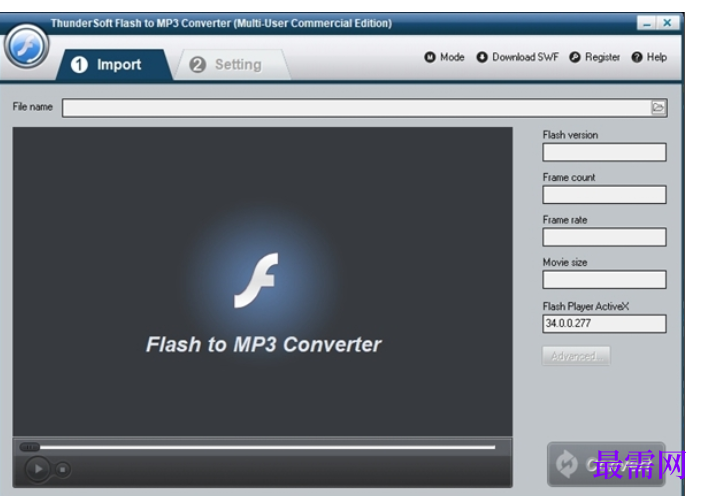Screen dimensions: 705x496
Task: Open the Help menu
Action: coord(649,57)
